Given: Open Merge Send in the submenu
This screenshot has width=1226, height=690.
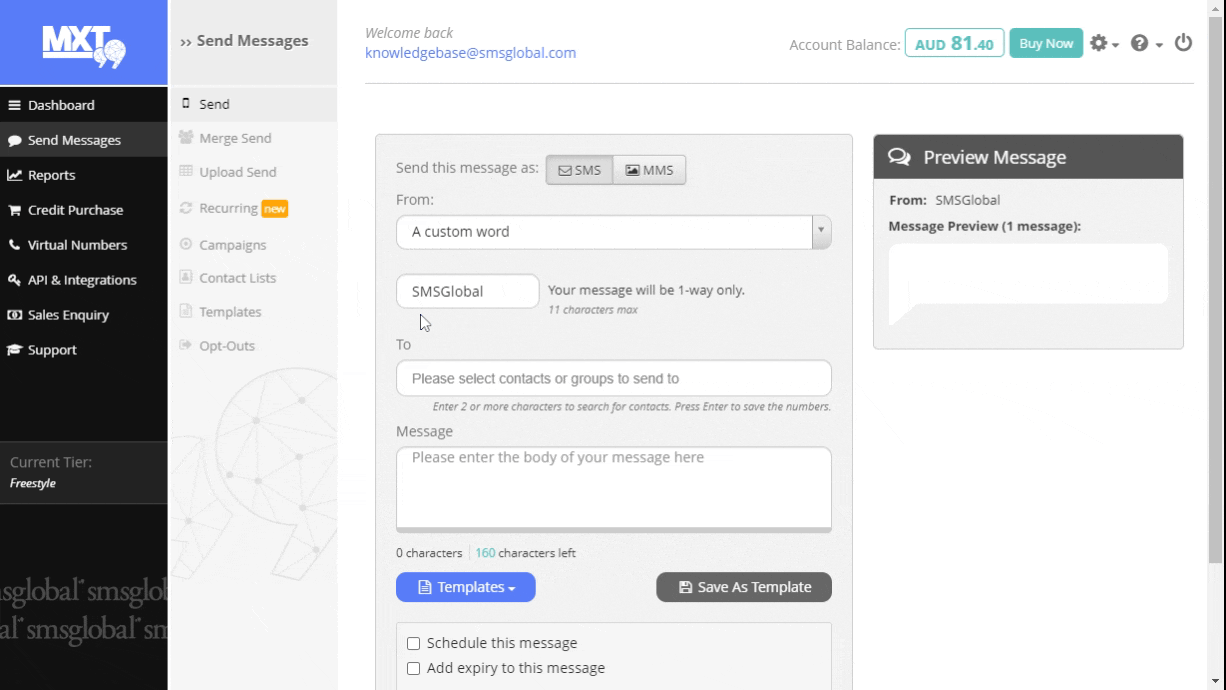Looking at the screenshot, I should (x=235, y=138).
